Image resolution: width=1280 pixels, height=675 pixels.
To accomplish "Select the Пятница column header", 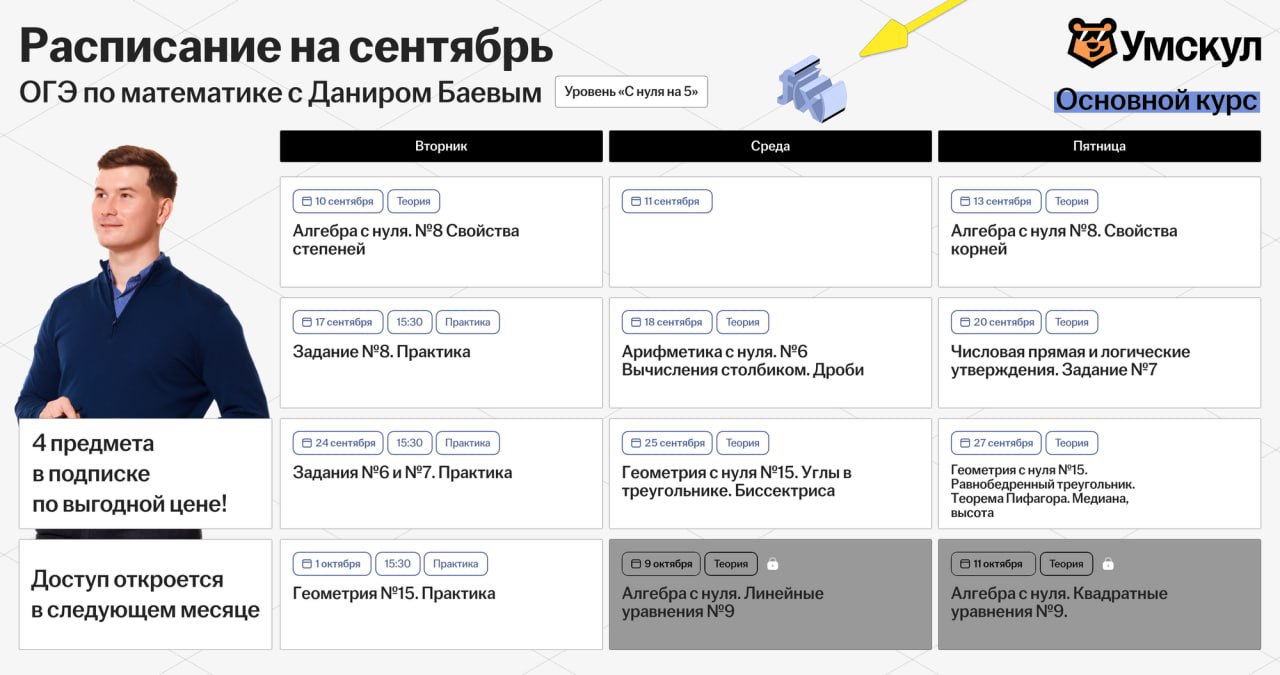I will pos(1099,146).
